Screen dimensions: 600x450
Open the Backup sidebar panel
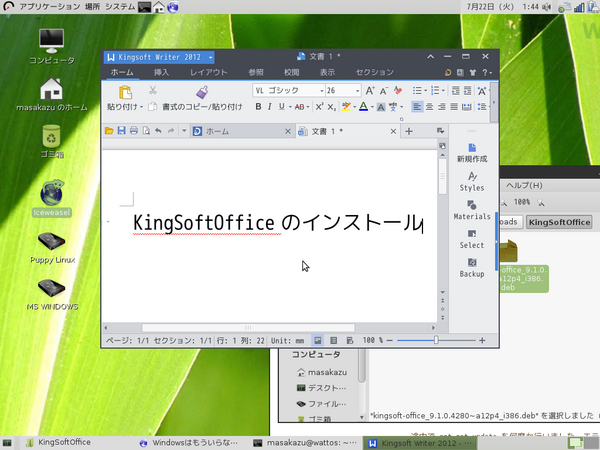472,268
